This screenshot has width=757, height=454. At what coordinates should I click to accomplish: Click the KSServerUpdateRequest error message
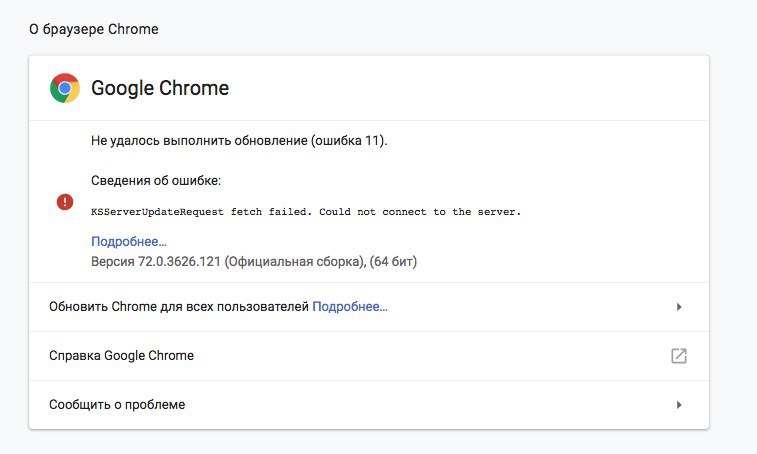(x=306, y=212)
